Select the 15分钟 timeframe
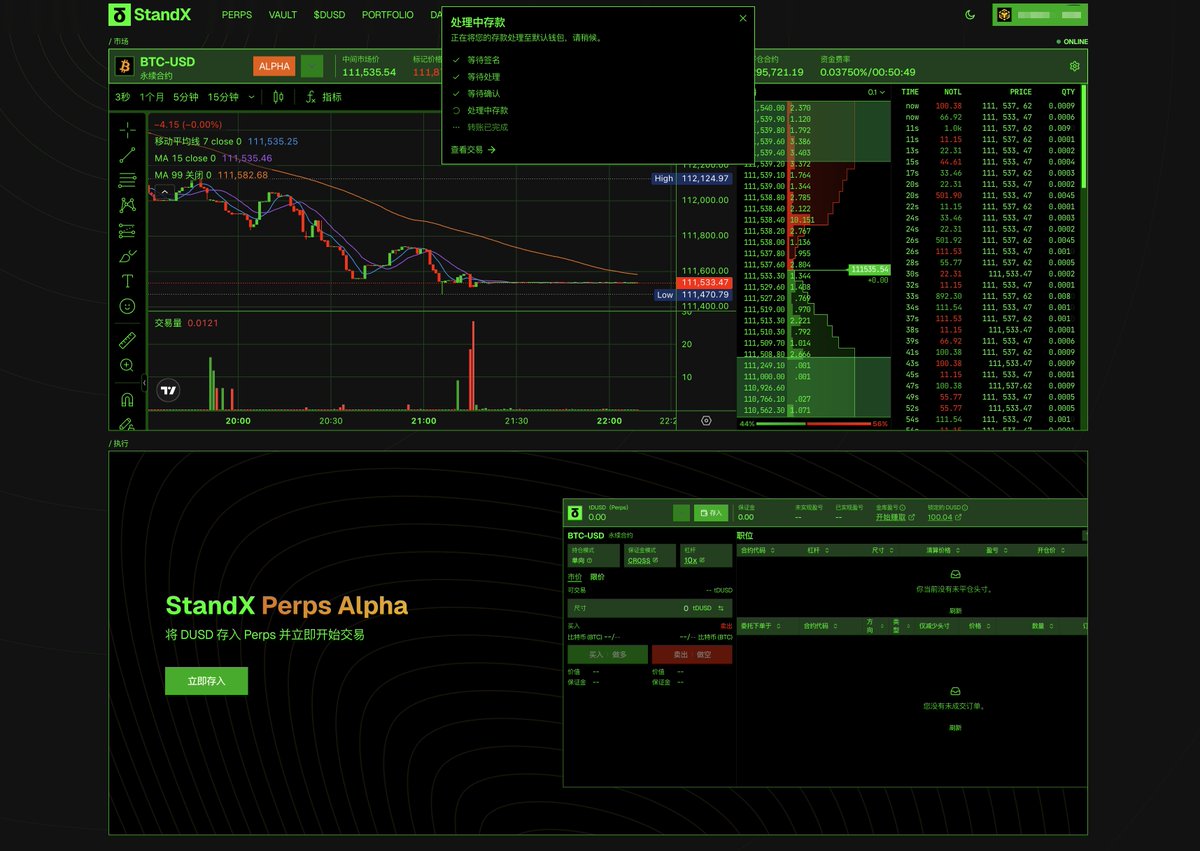This screenshot has width=1200, height=851. click(x=223, y=97)
